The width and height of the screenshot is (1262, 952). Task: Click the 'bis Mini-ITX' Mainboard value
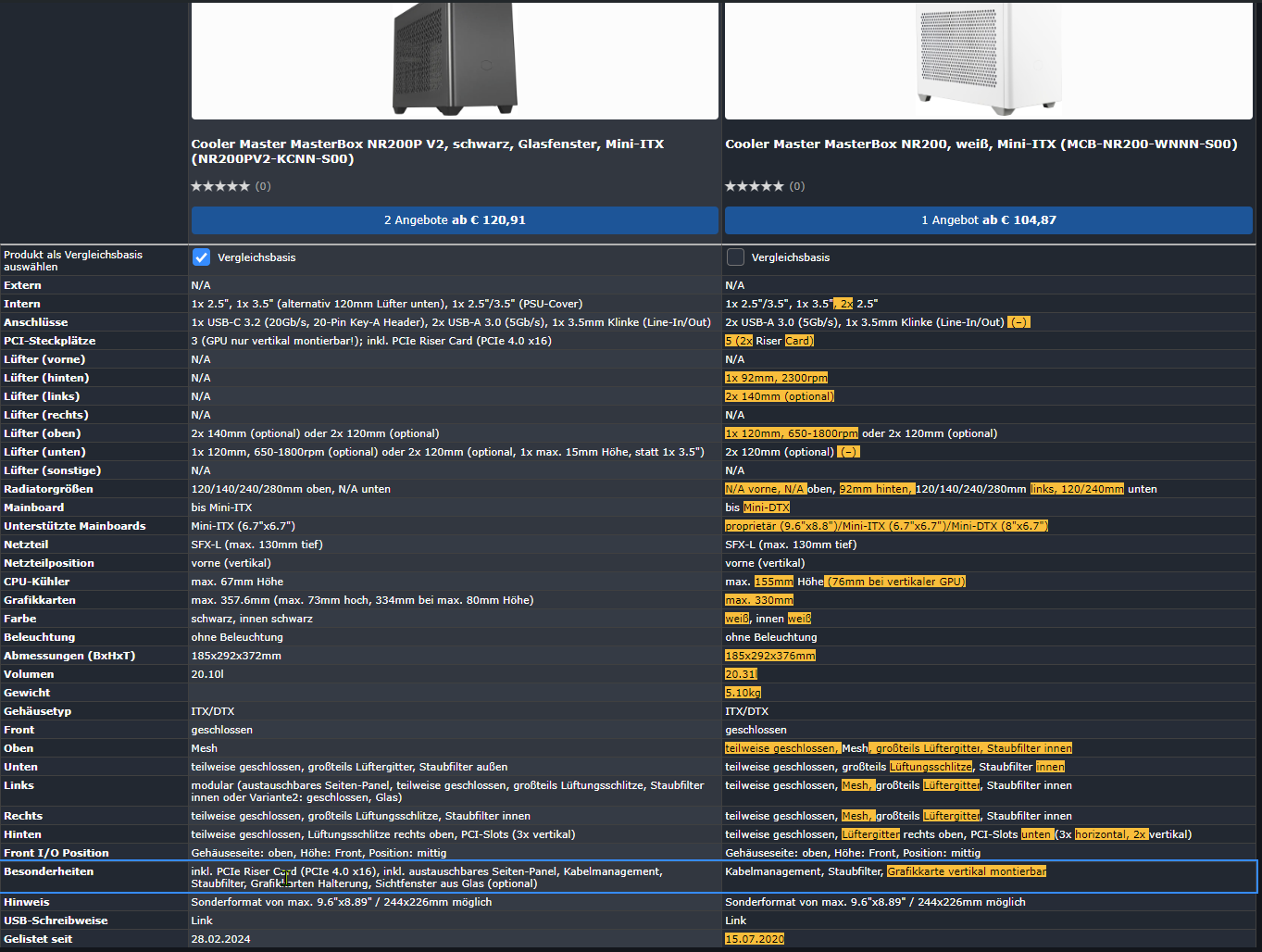tap(221, 507)
